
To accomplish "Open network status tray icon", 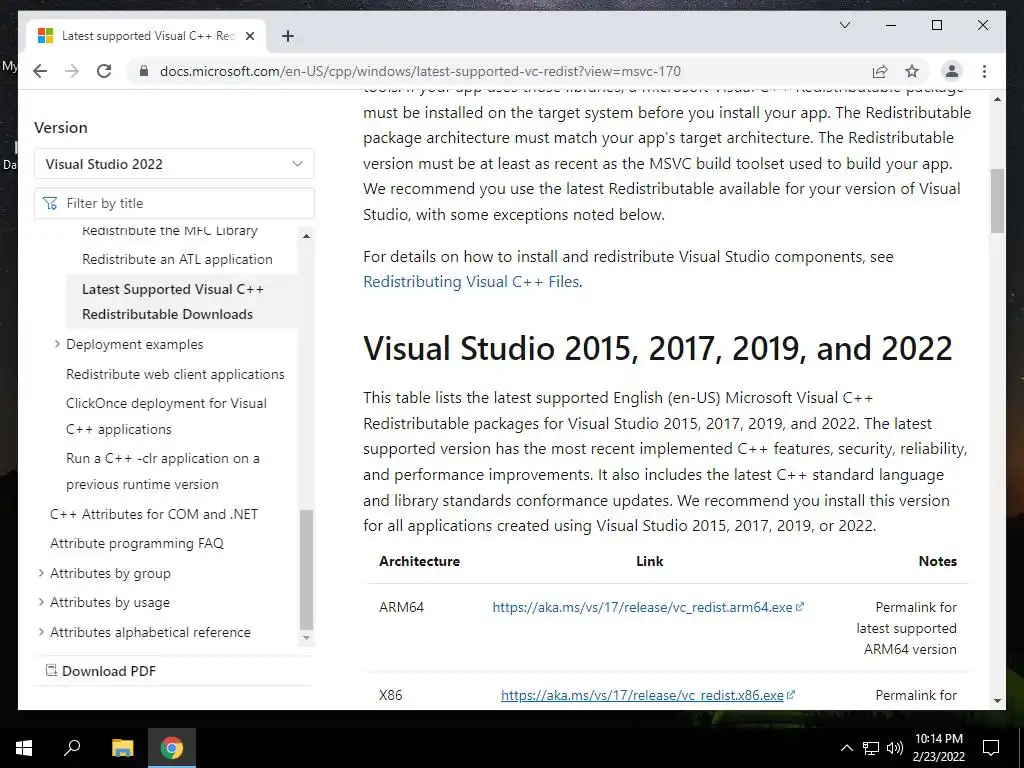I will (871, 748).
